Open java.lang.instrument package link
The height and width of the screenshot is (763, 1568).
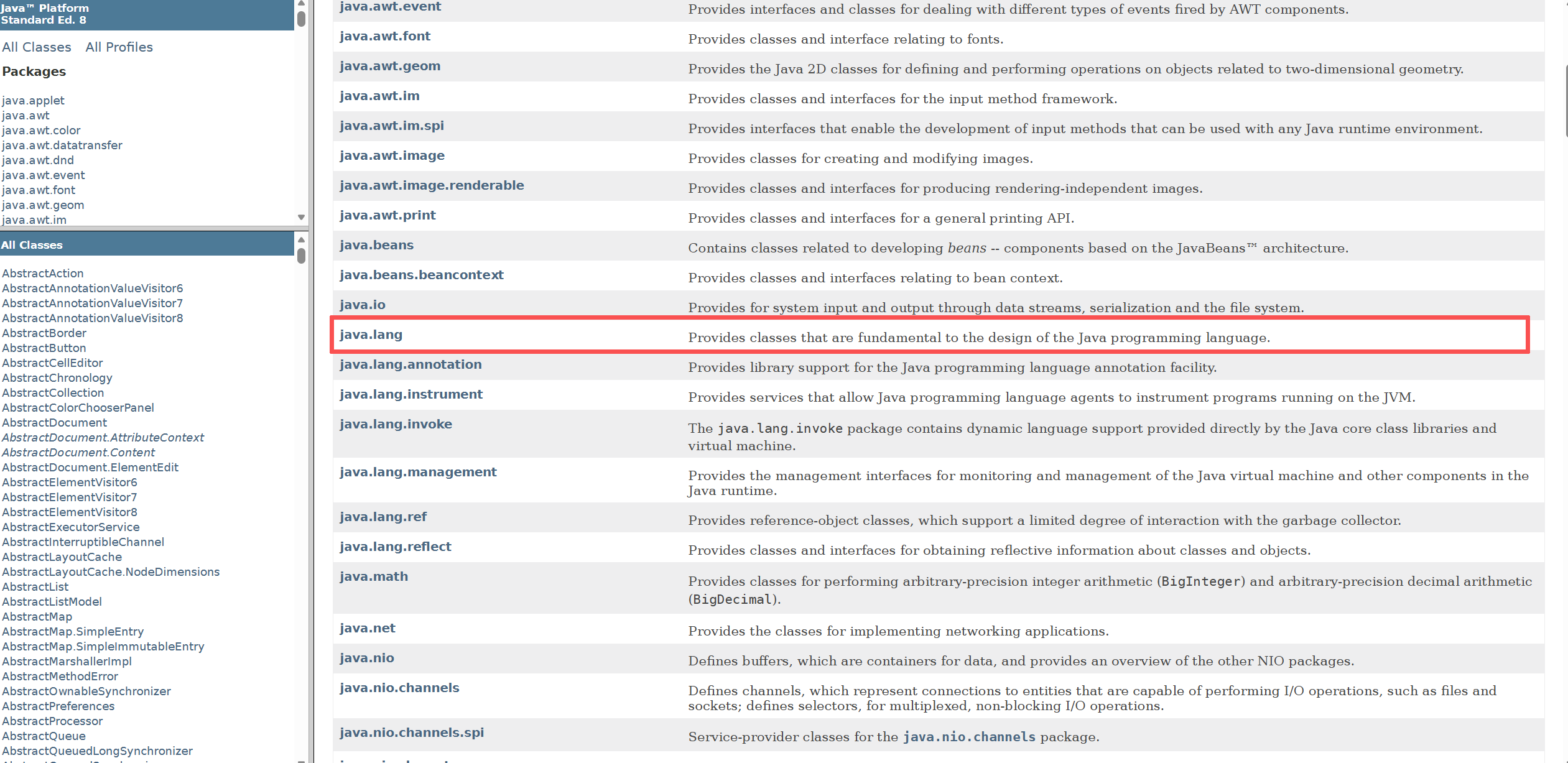(x=411, y=395)
